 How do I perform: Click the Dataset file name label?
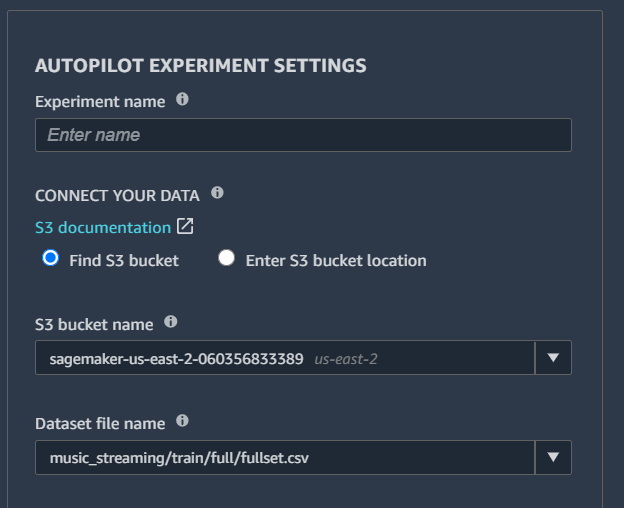[x=100, y=424]
